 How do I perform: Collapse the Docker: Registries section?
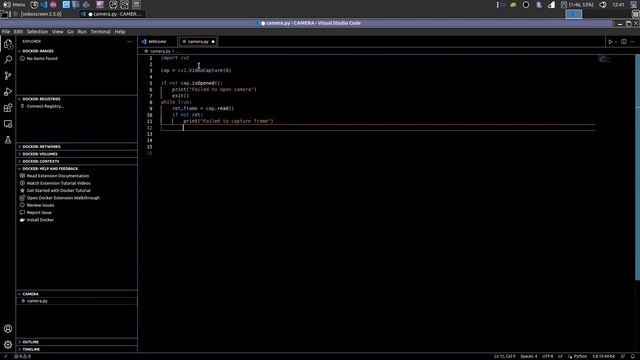point(77,99)
